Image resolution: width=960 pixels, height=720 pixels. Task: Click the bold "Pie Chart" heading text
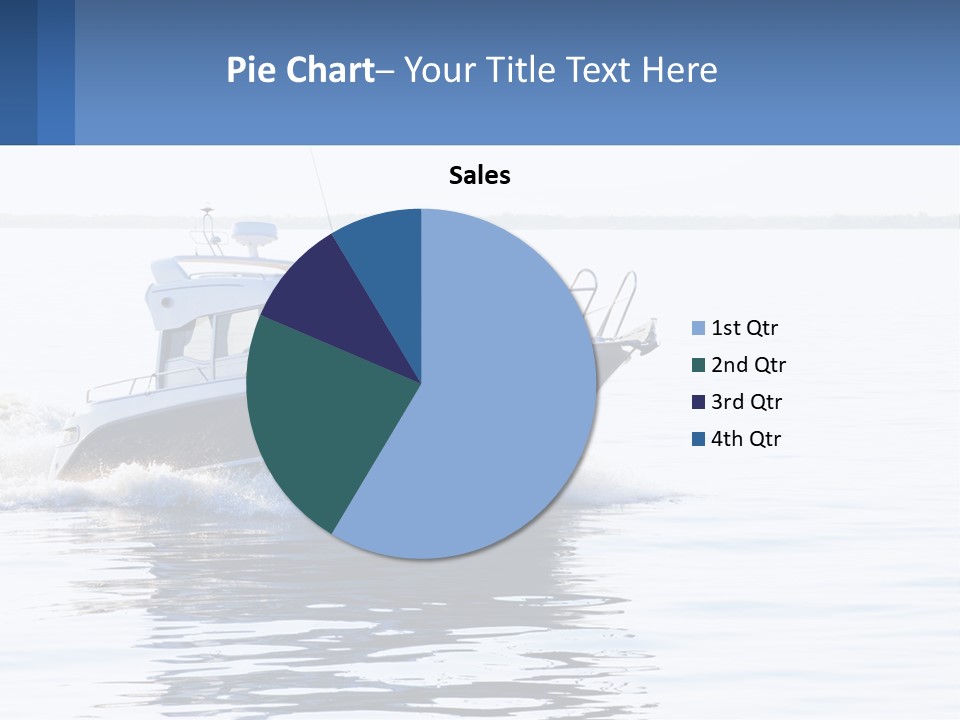pyautogui.click(x=301, y=69)
